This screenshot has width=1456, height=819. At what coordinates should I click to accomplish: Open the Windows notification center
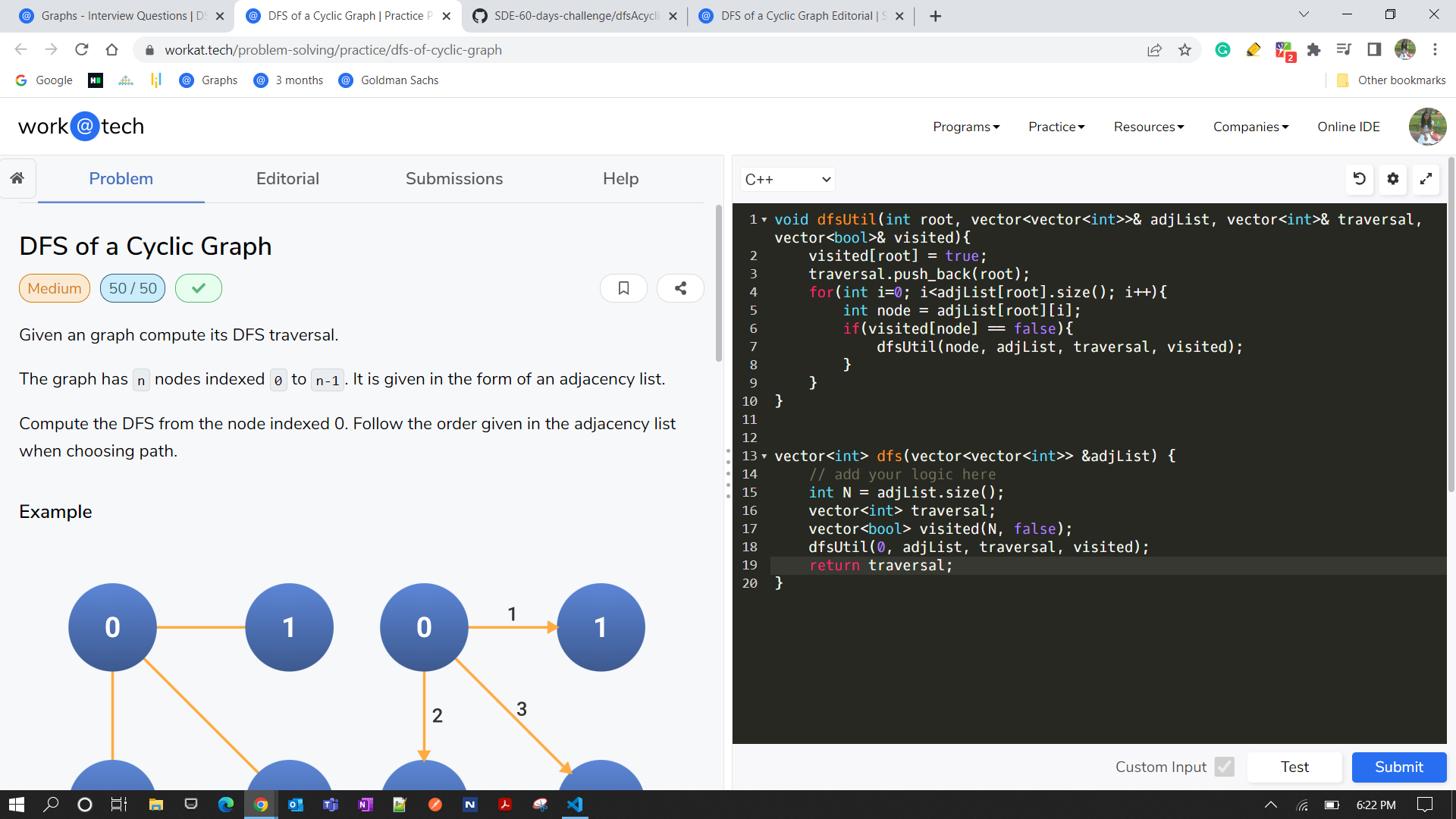[1425, 805]
